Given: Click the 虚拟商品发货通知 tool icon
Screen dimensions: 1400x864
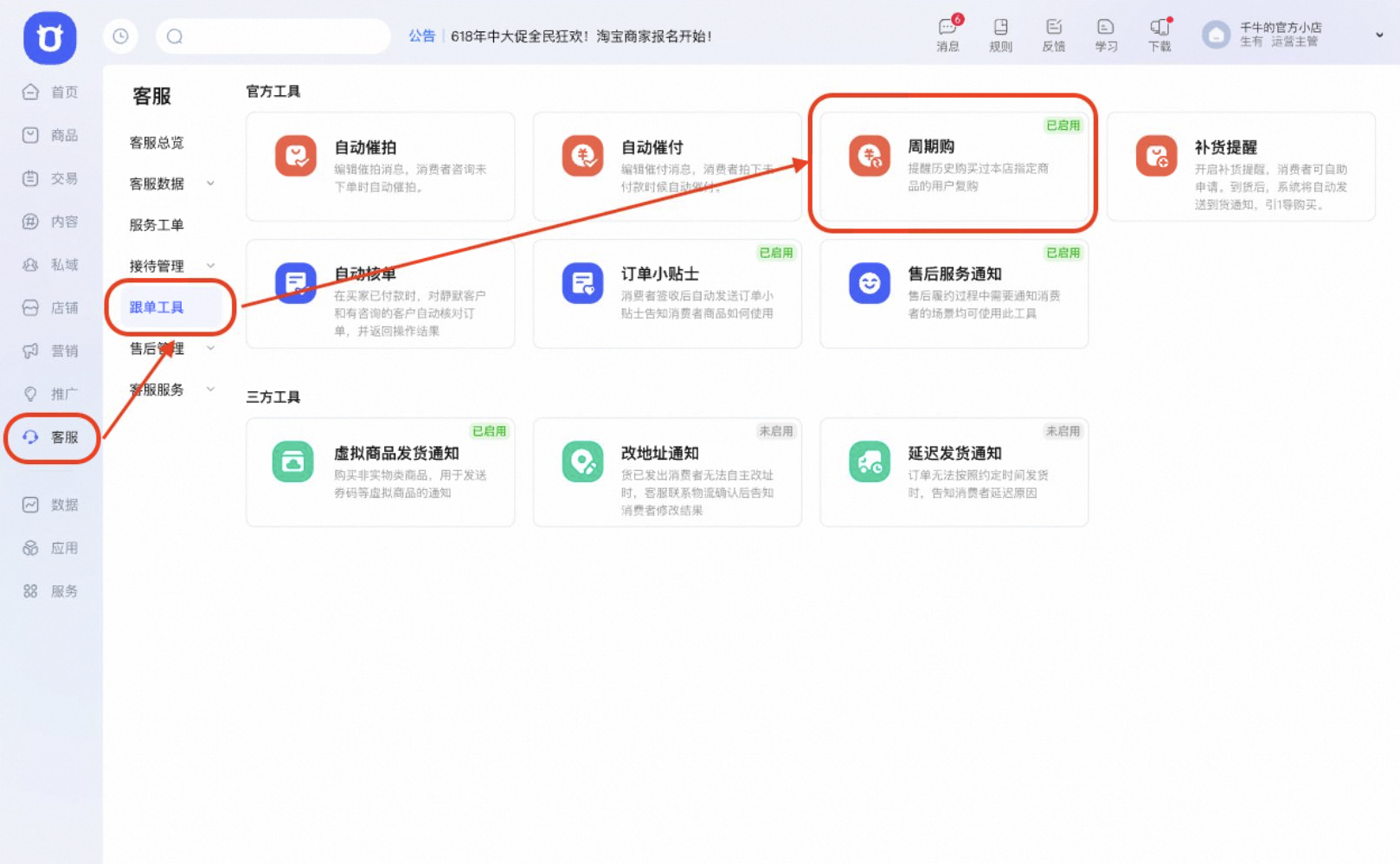Looking at the screenshot, I should point(293,461).
